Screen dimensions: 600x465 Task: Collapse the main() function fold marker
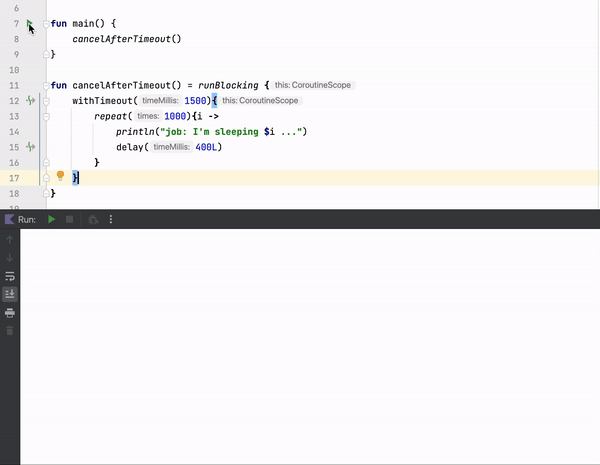coord(46,23)
